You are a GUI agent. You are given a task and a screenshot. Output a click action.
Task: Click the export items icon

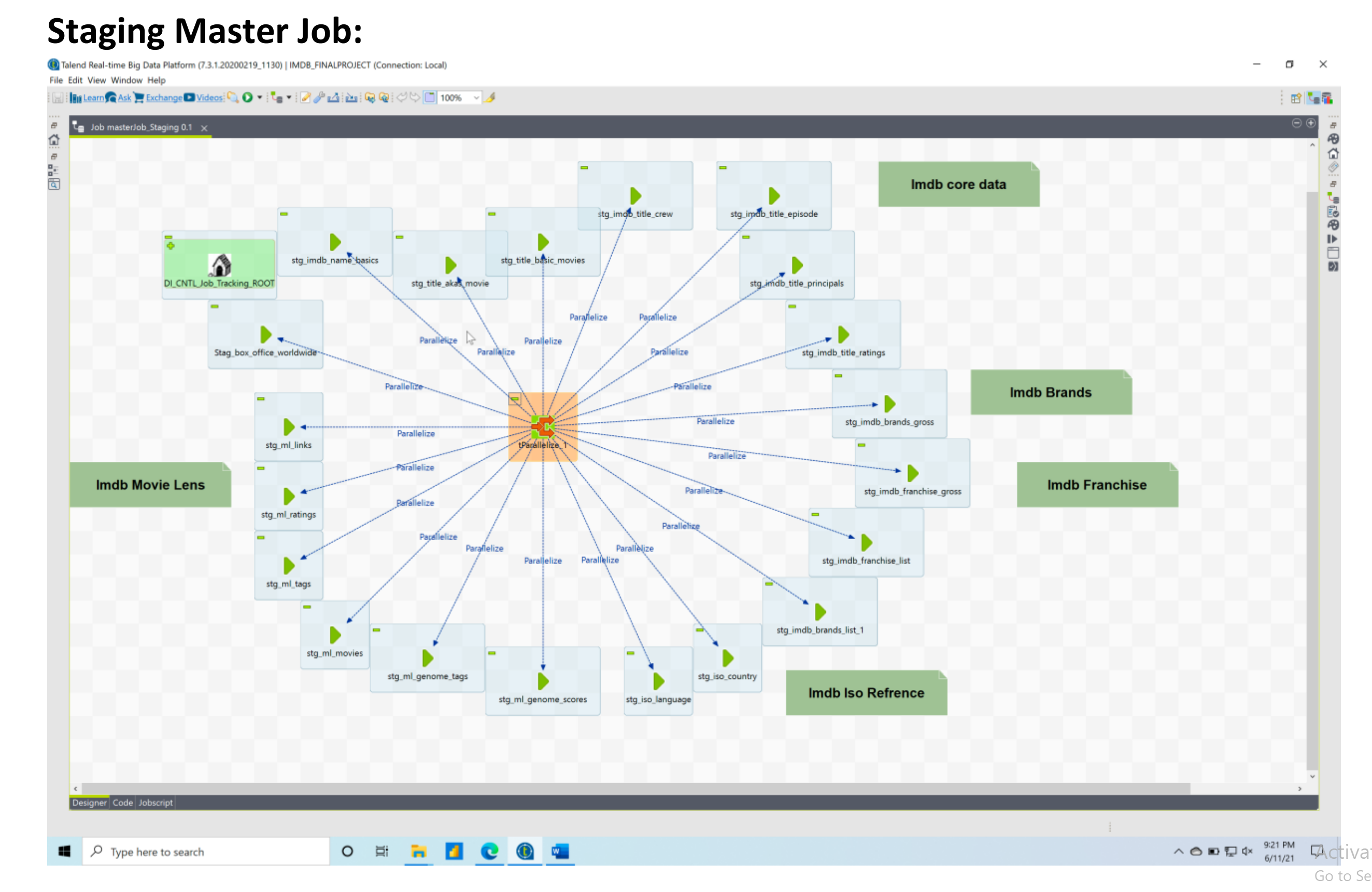333,97
